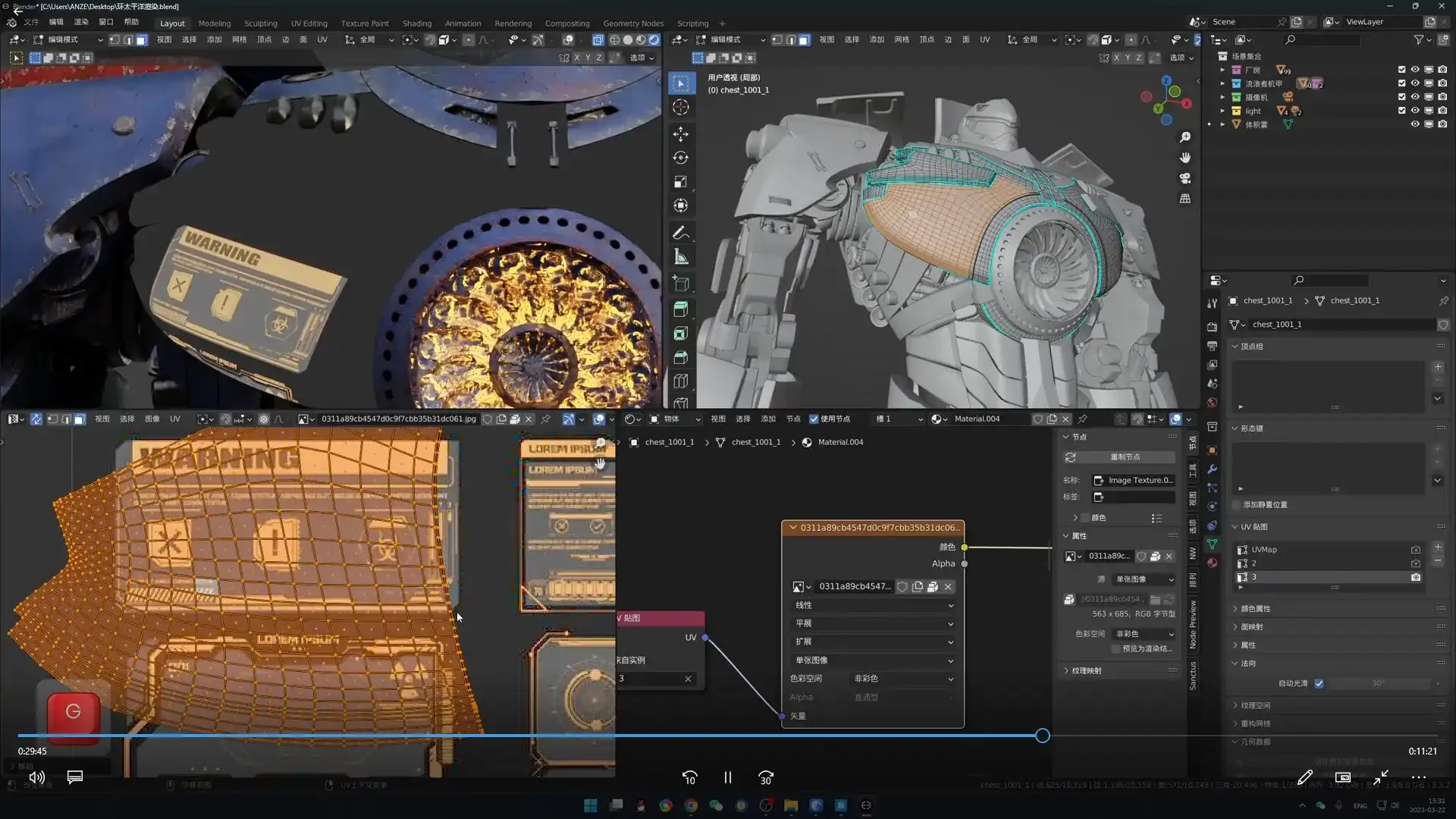
Task: Open the 色彩空间 dropdown showing 非彩色
Action: [x=902, y=679]
